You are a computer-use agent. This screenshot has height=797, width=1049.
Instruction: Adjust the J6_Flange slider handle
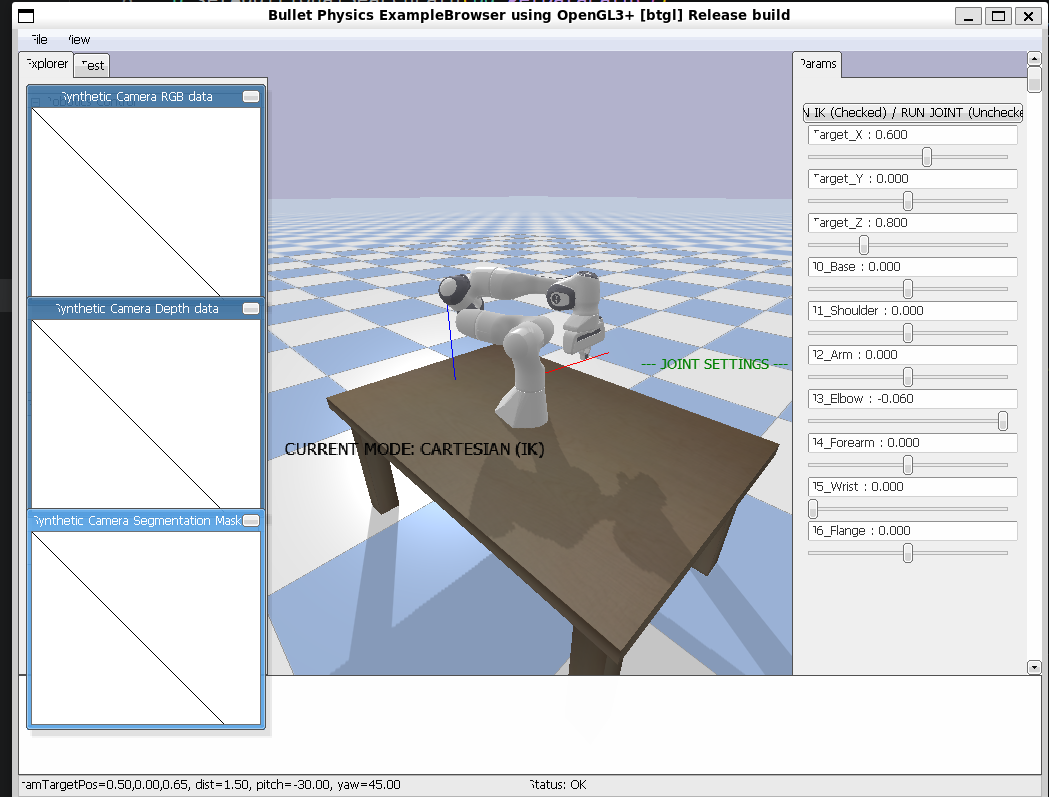click(908, 553)
